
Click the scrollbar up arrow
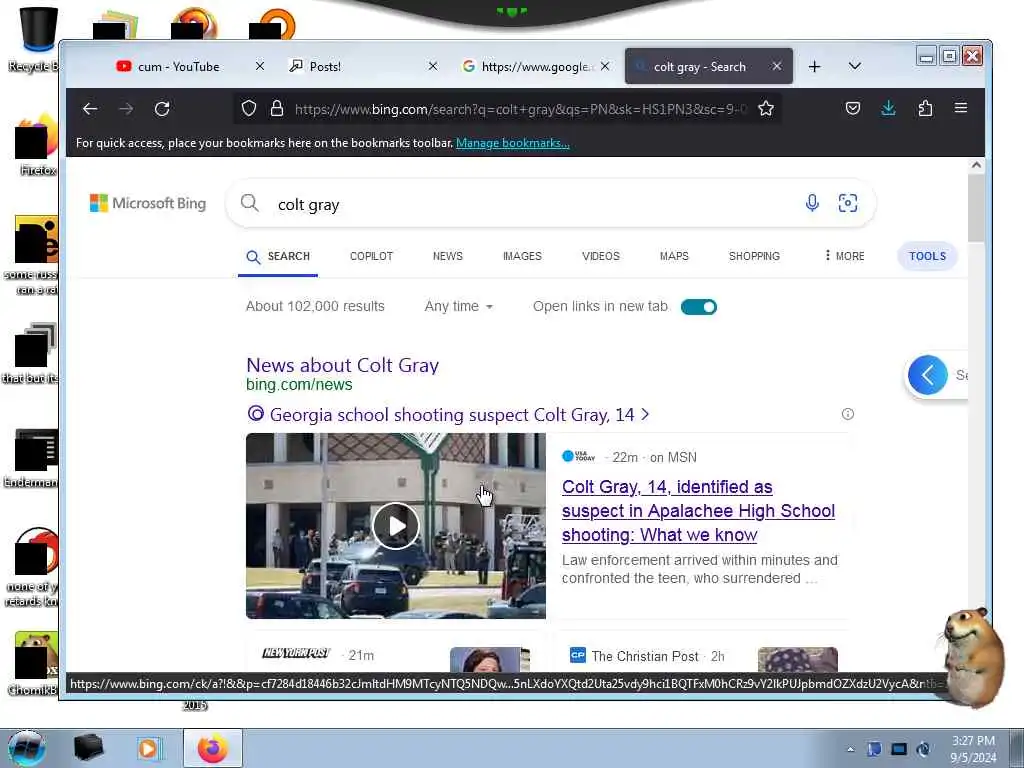(976, 165)
